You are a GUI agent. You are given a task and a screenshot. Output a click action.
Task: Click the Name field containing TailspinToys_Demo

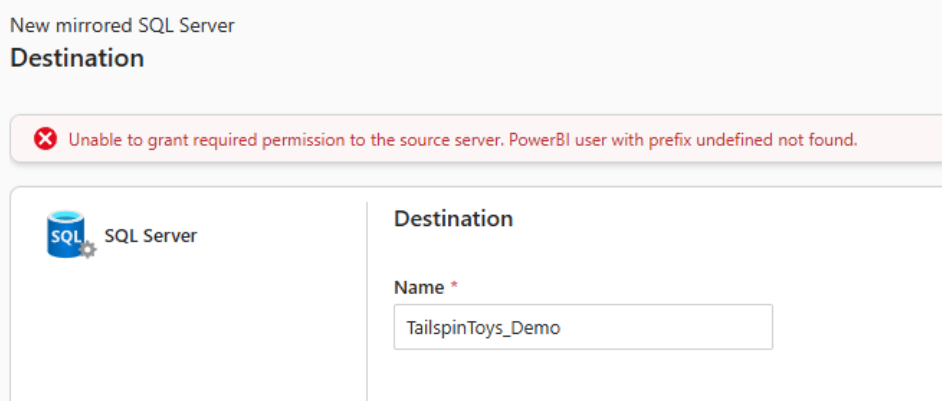(x=583, y=327)
